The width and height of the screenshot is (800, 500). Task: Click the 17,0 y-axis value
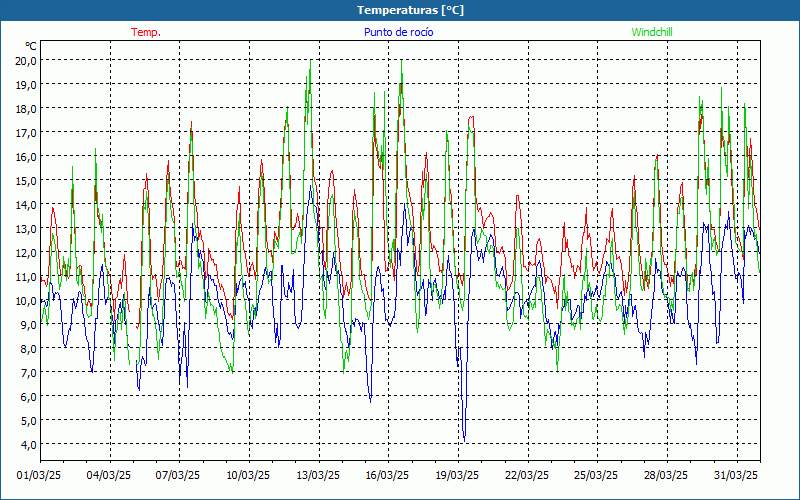(x=26, y=133)
